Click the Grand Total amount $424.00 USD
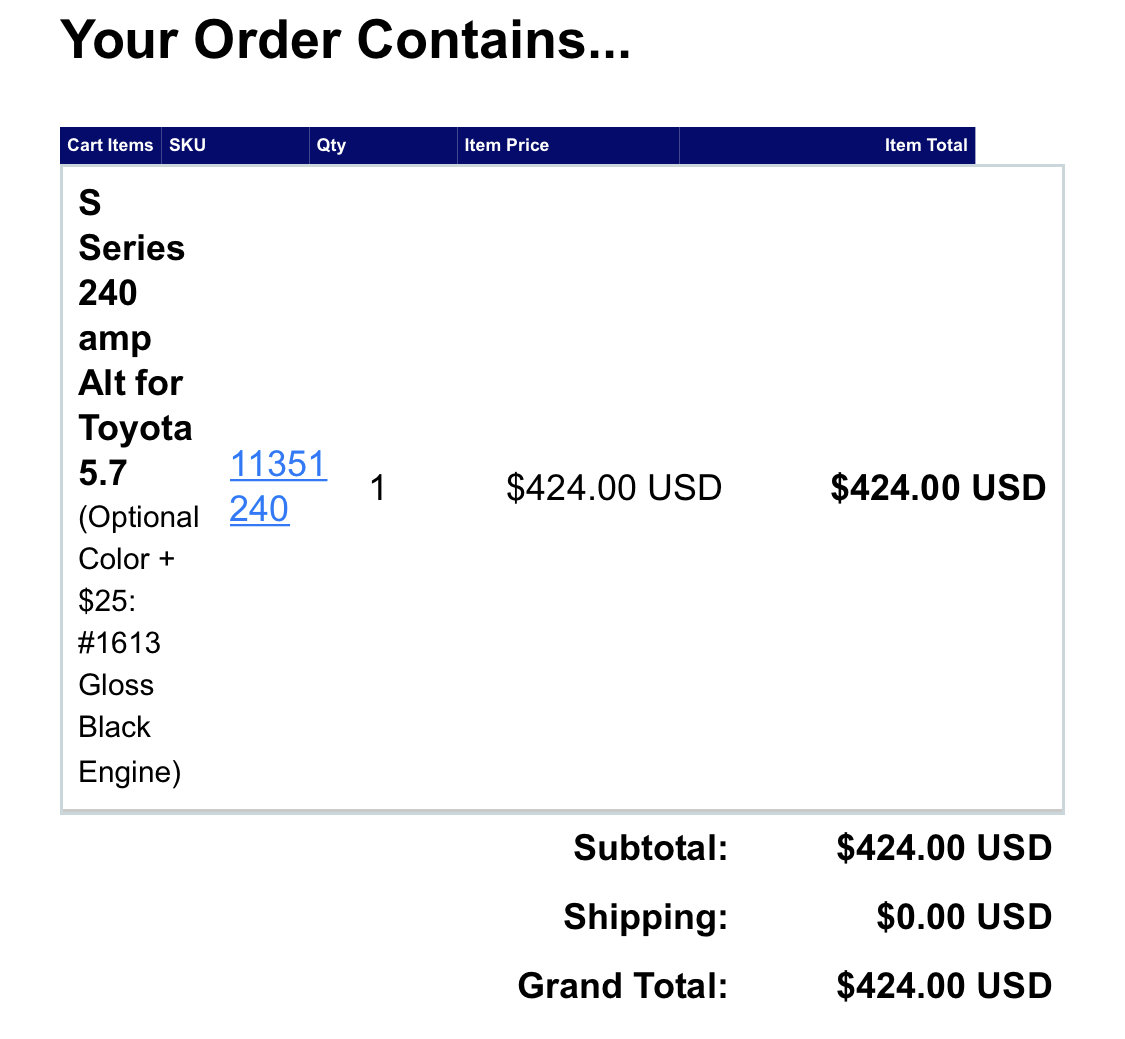The image size is (1125, 1039). [x=943, y=985]
